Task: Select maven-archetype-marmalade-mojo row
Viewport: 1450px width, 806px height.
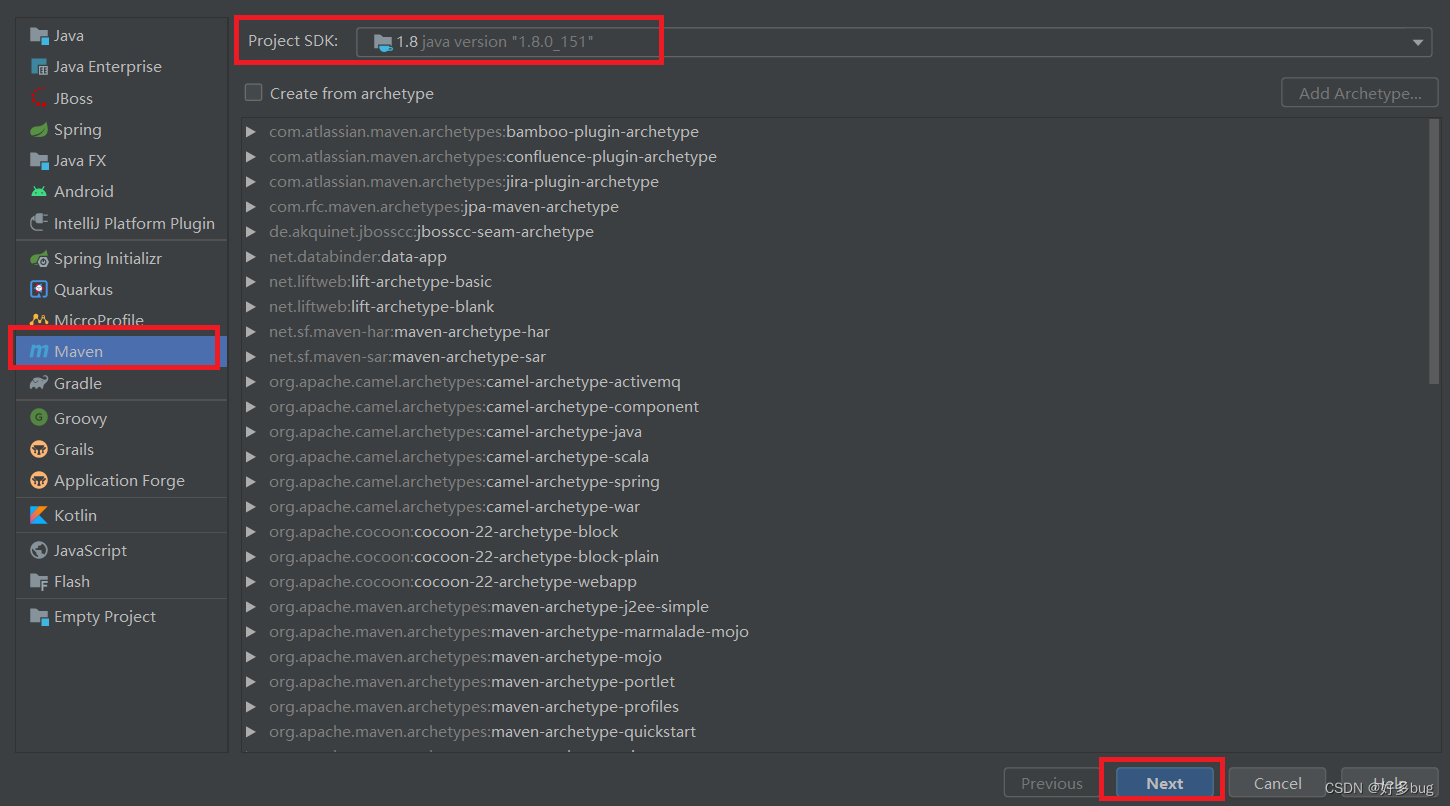Action: pos(835,632)
